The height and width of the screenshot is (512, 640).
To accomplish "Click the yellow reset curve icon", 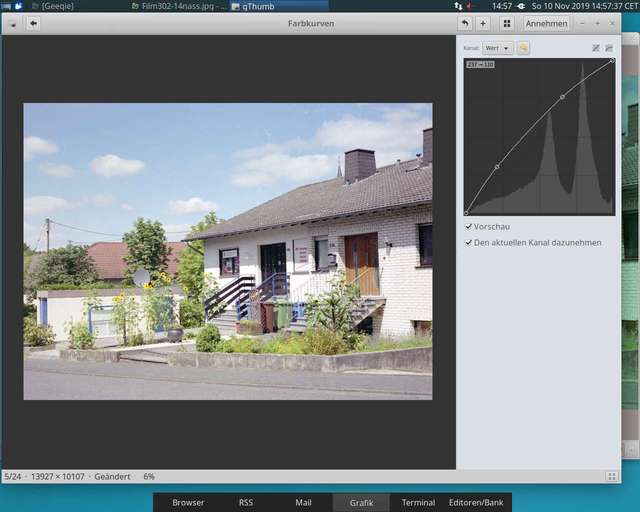I will [523, 48].
